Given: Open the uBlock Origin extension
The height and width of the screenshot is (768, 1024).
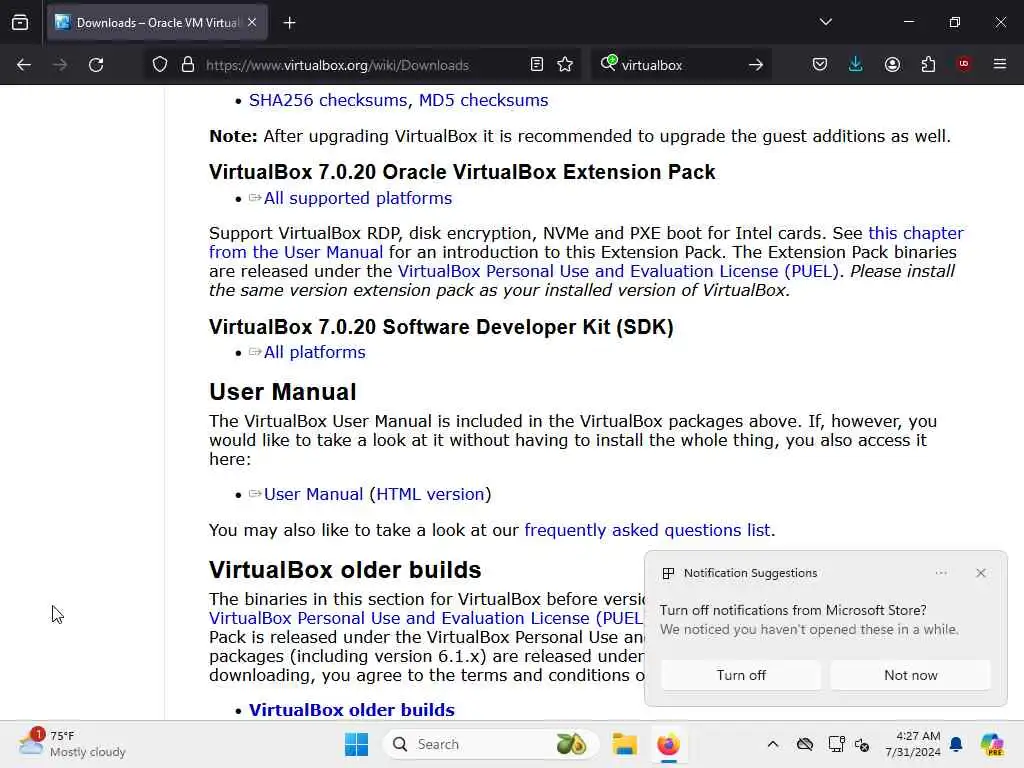Looking at the screenshot, I should (x=964, y=64).
